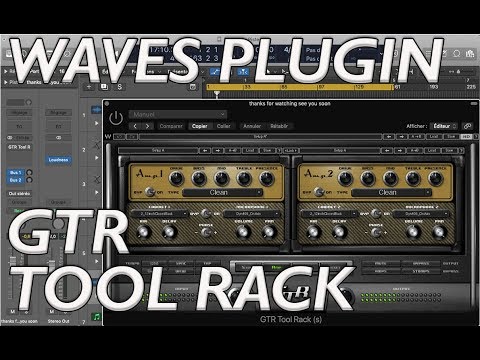Click the Copier button
The height and width of the screenshot is (360, 480).
coord(200,126)
